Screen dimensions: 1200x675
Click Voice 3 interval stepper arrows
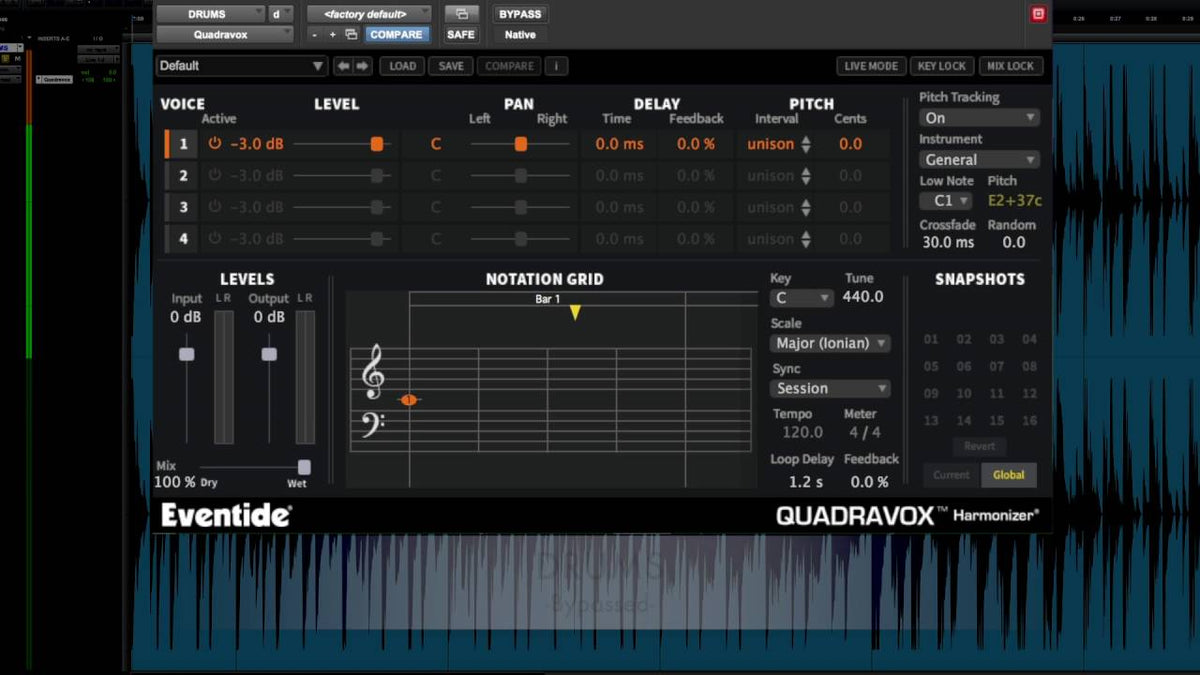pyautogui.click(x=806, y=207)
